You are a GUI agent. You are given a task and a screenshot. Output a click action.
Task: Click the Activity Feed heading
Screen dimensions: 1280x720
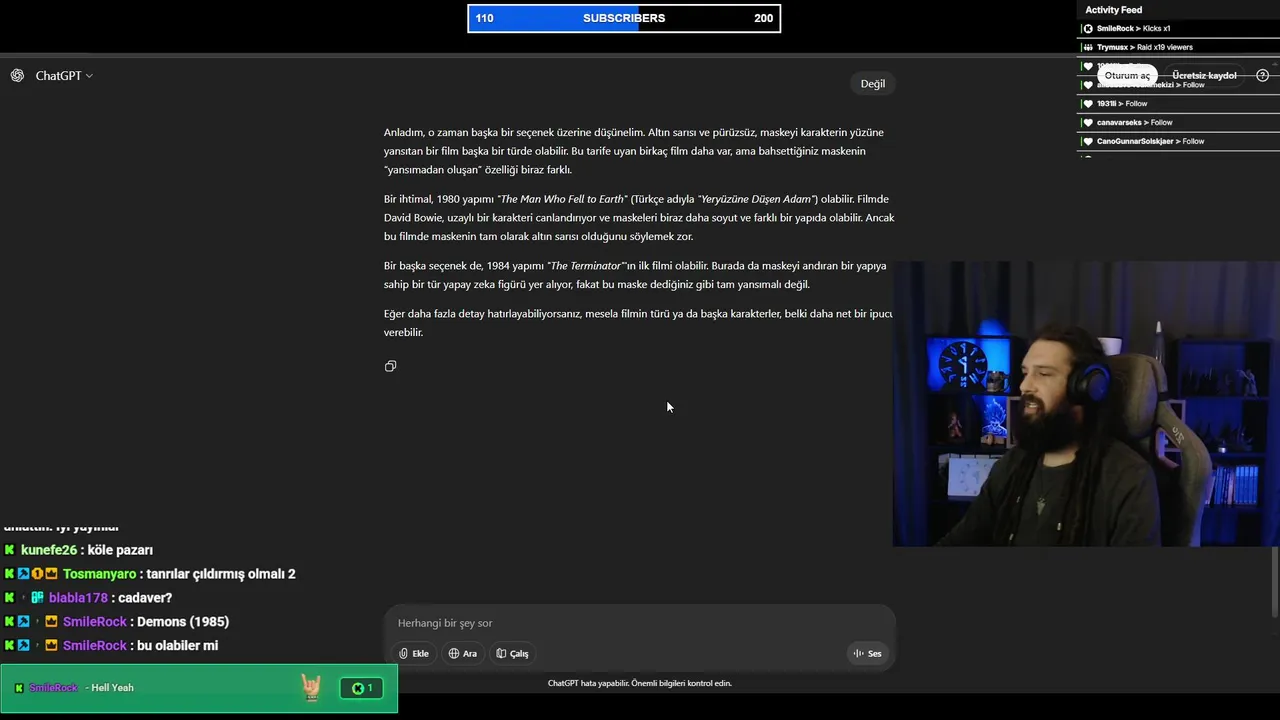point(1113,10)
